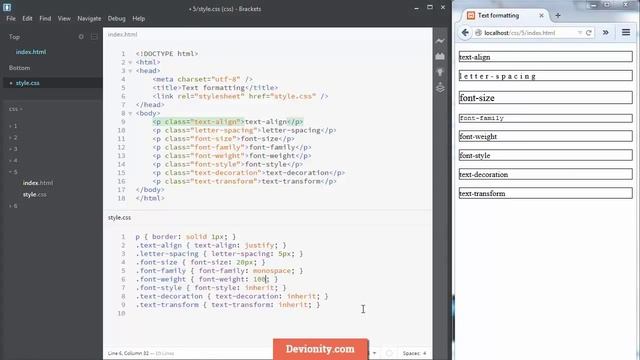
Task: Open the Extension Manager brick icon
Action: (440, 56)
